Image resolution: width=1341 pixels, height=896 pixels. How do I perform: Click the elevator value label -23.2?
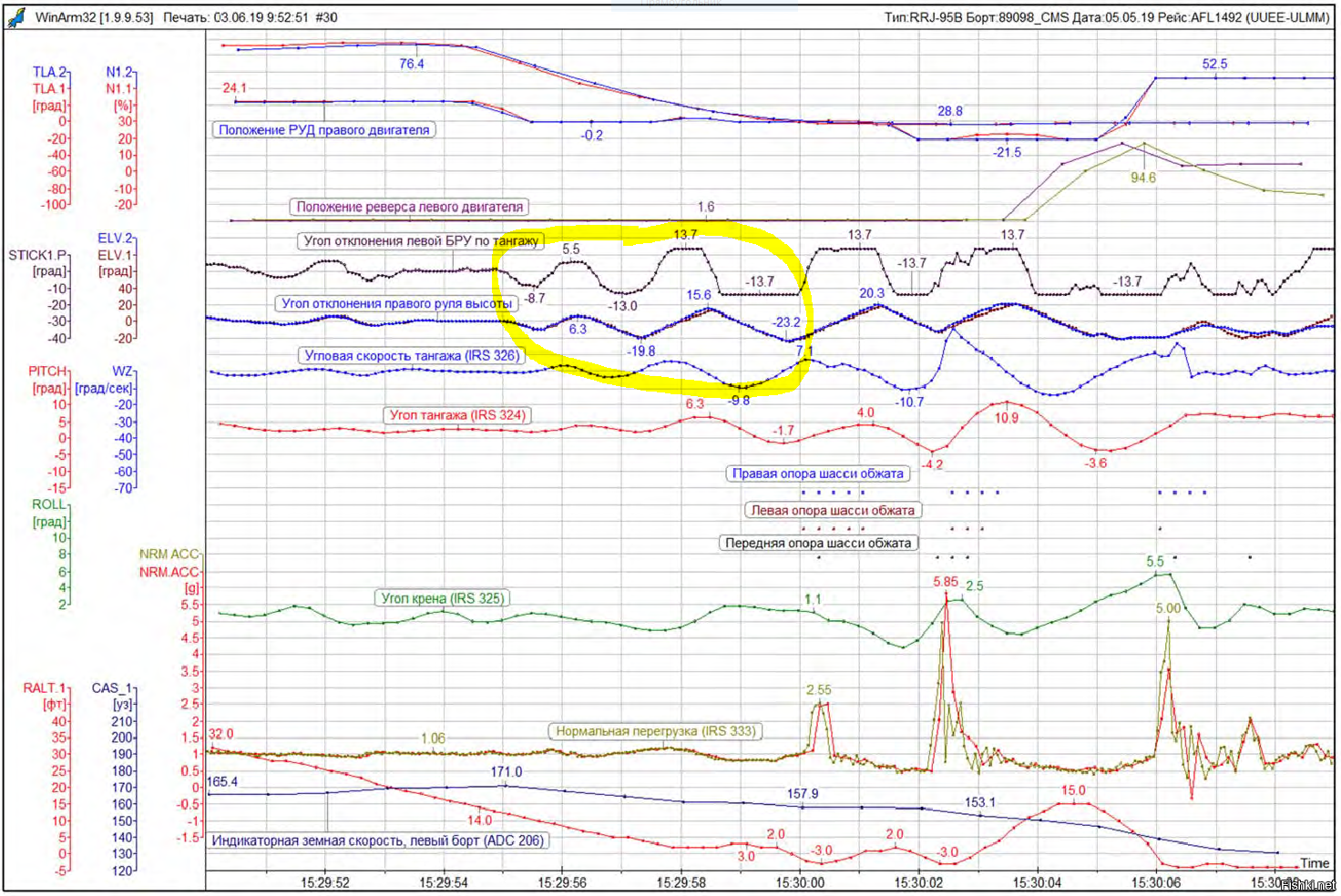tap(786, 322)
